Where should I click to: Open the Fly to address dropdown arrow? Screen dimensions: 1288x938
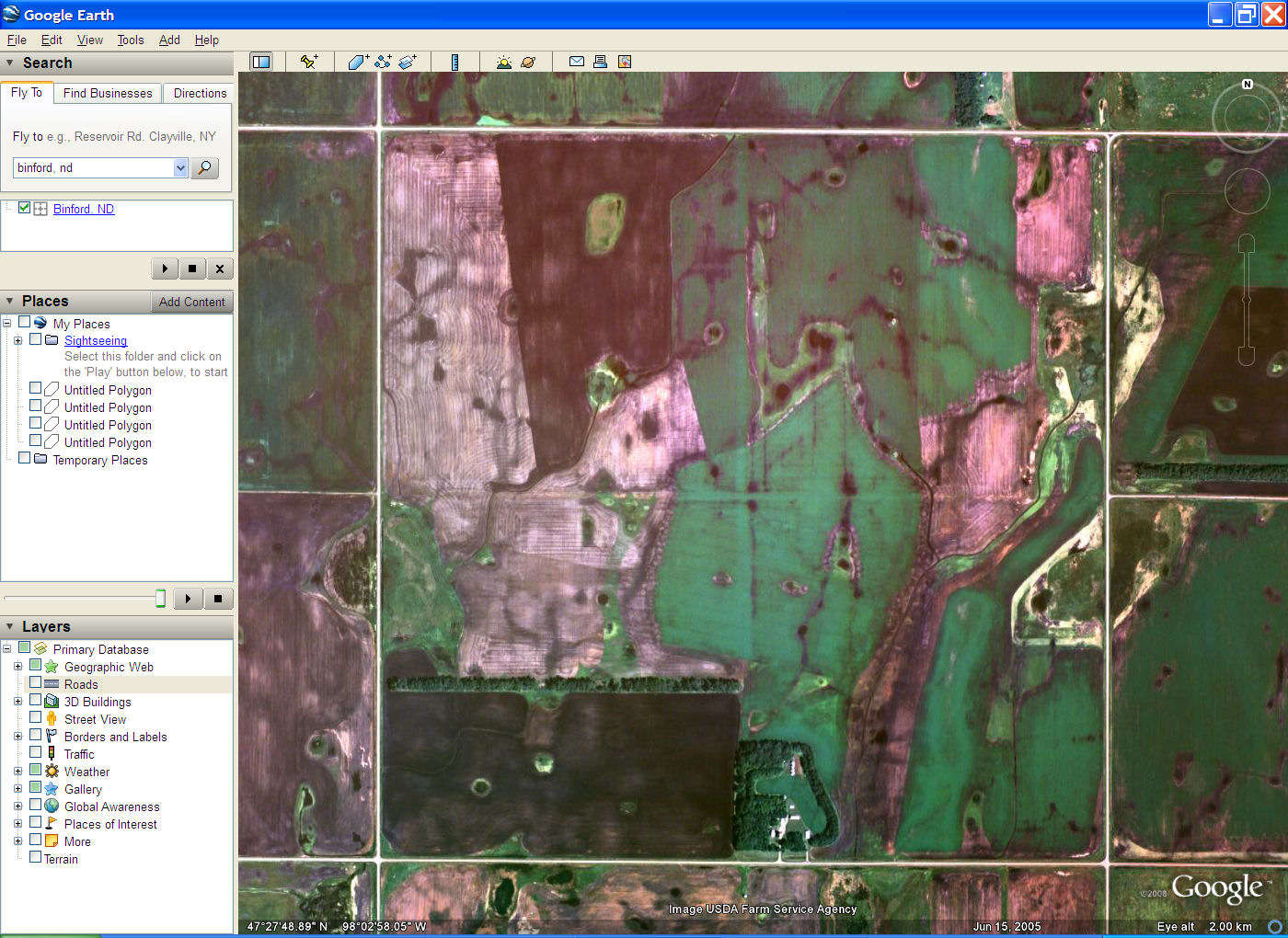[180, 167]
